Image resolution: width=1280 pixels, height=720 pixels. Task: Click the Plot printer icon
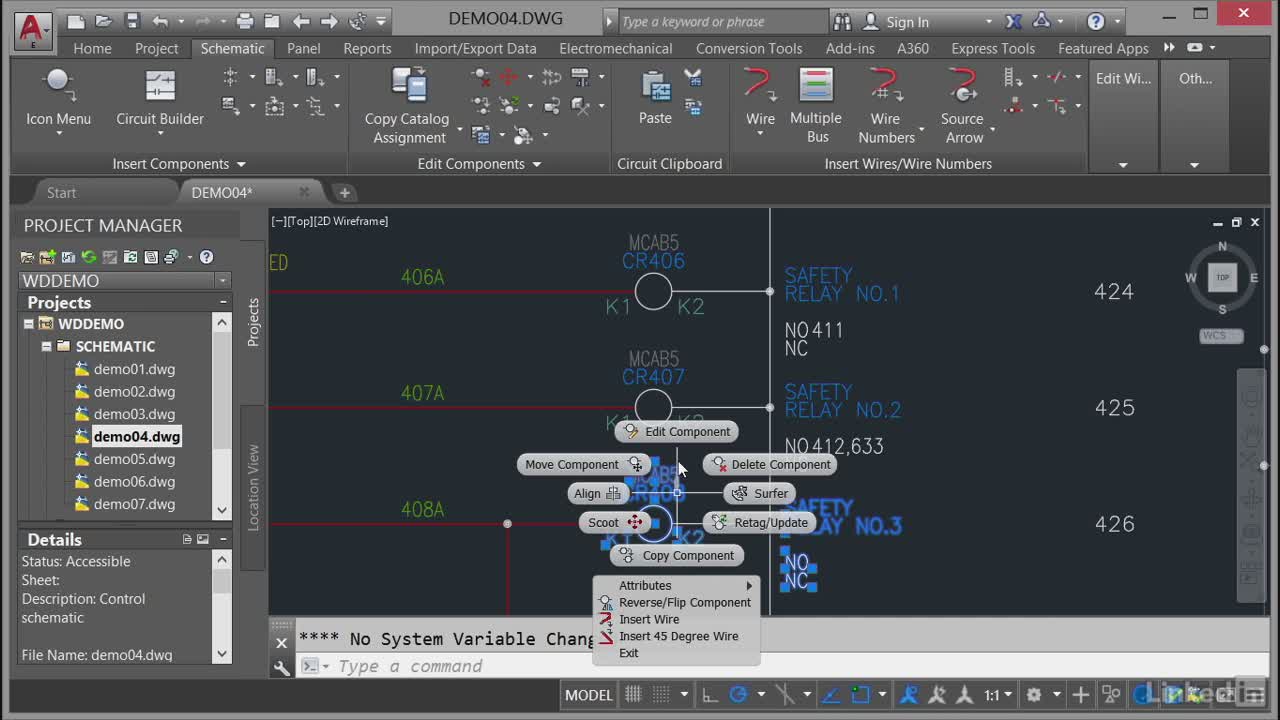245,21
